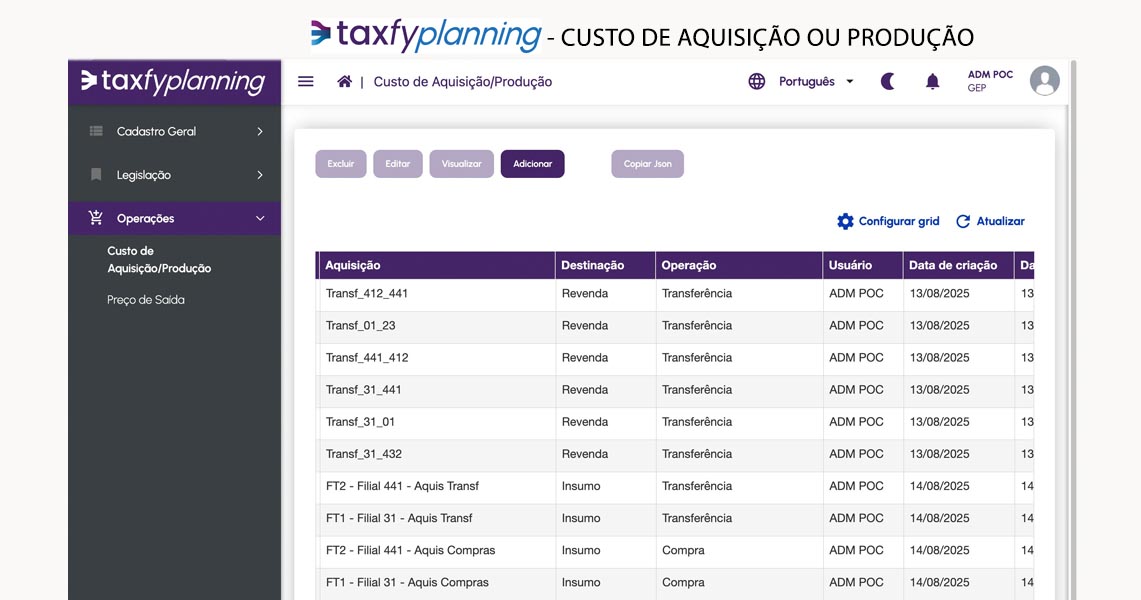Collapse the Operações section

[x=260, y=218]
